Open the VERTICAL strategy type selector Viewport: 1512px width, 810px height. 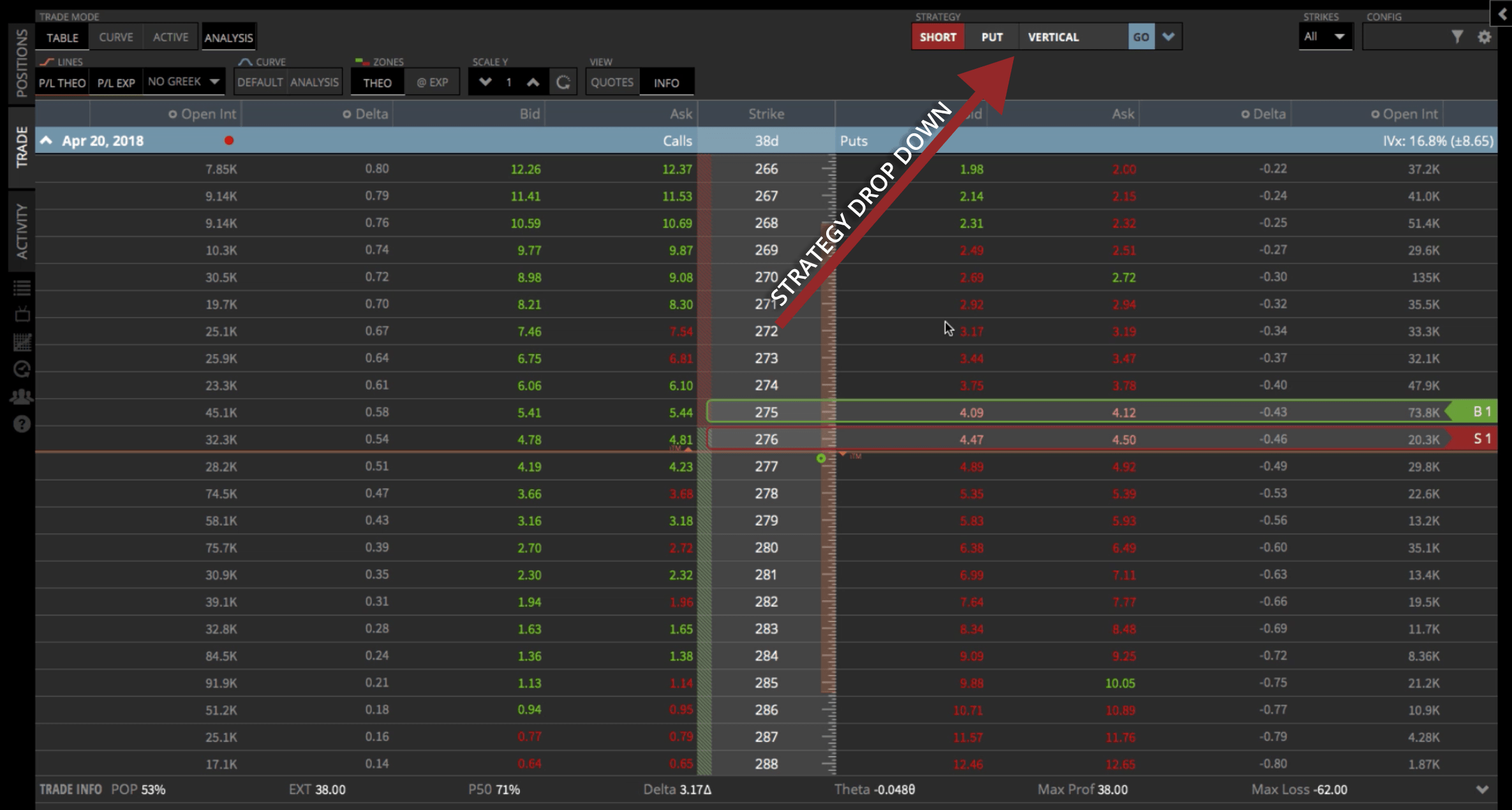[1073, 37]
